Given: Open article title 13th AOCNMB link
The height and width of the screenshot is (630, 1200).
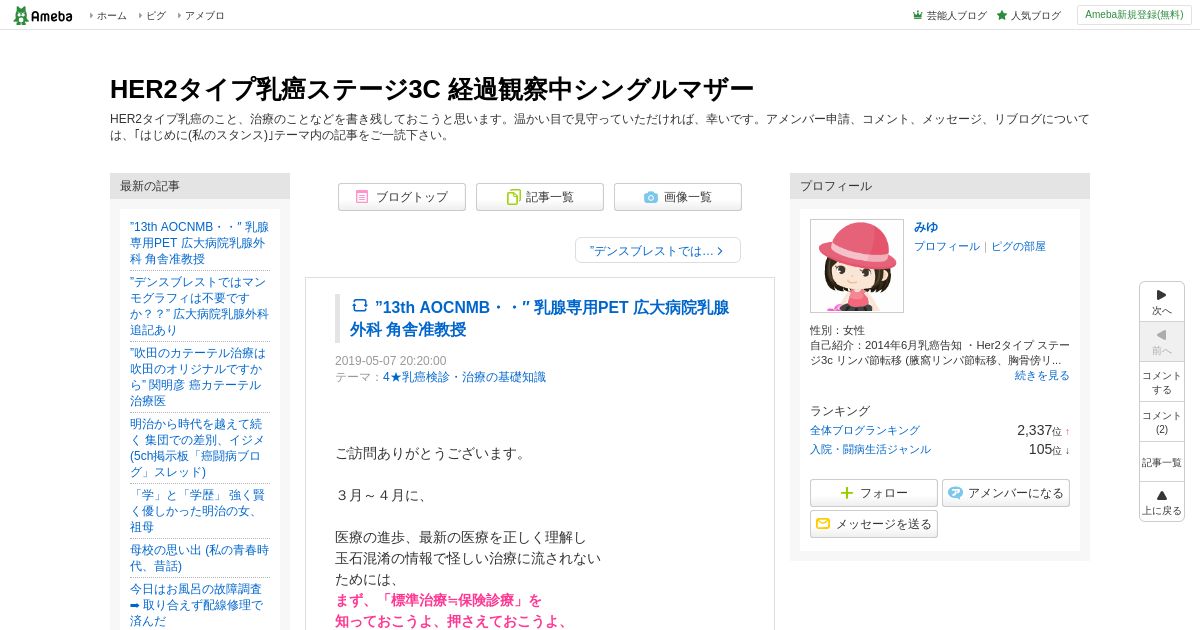Looking at the screenshot, I should [x=539, y=318].
